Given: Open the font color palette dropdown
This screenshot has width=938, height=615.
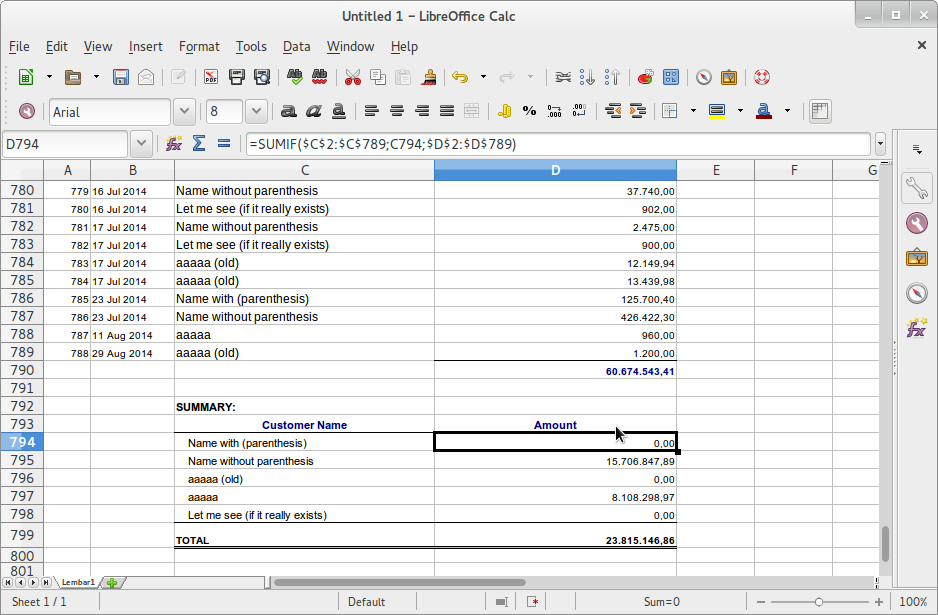Looking at the screenshot, I should (x=787, y=111).
